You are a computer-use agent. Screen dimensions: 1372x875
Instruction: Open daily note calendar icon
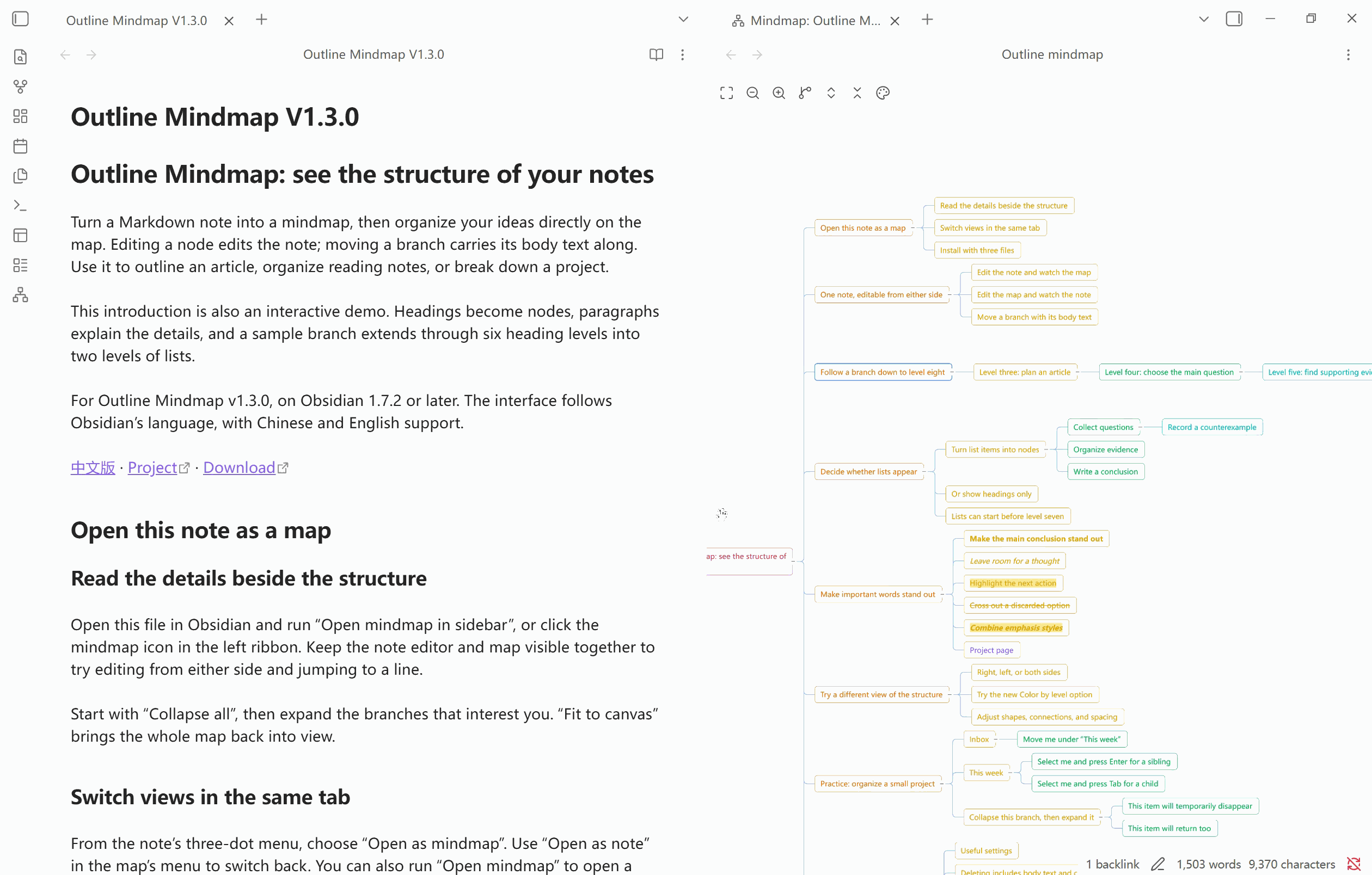[21, 146]
